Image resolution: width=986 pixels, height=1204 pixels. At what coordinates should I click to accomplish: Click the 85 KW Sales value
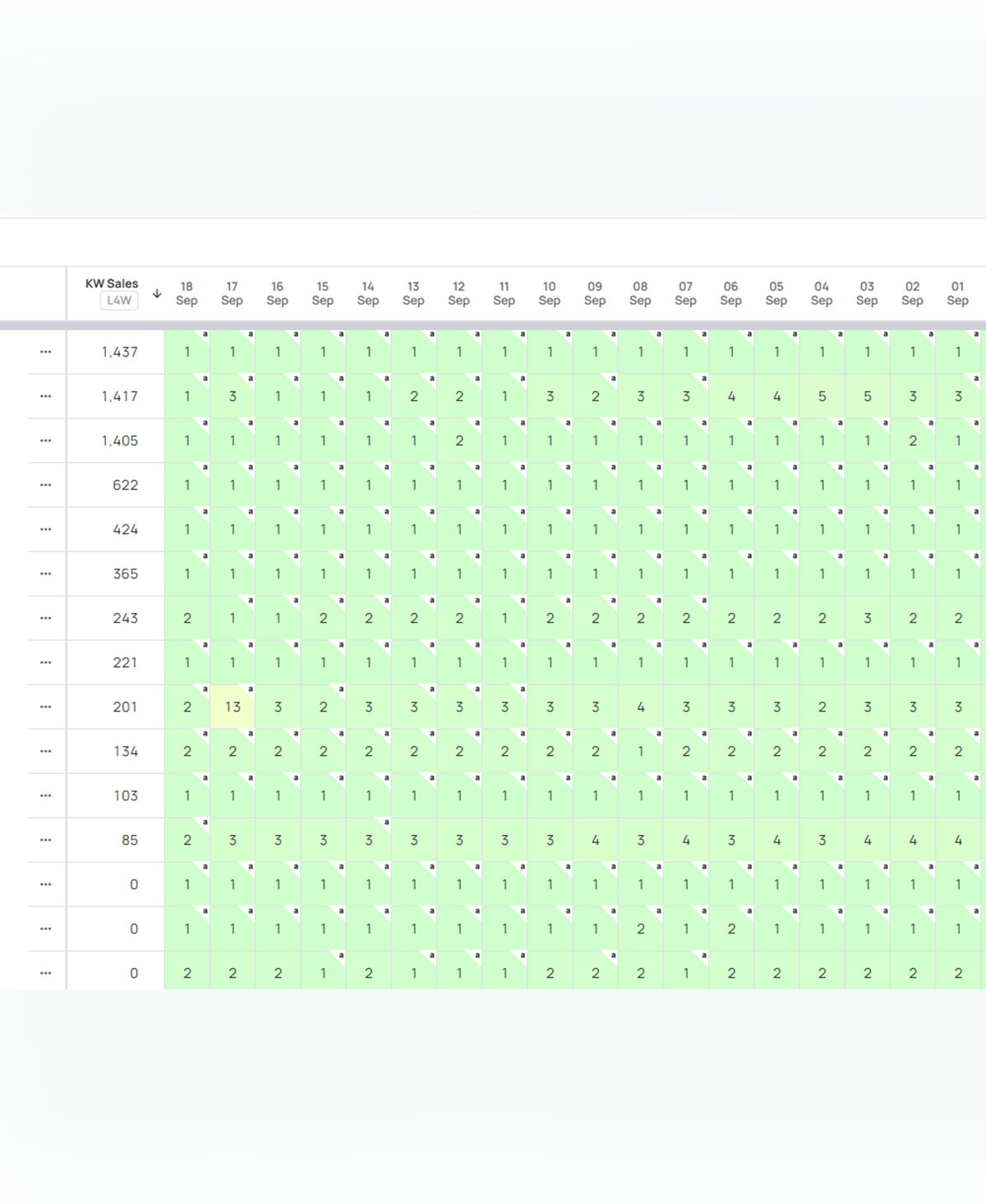pos(130,840)
